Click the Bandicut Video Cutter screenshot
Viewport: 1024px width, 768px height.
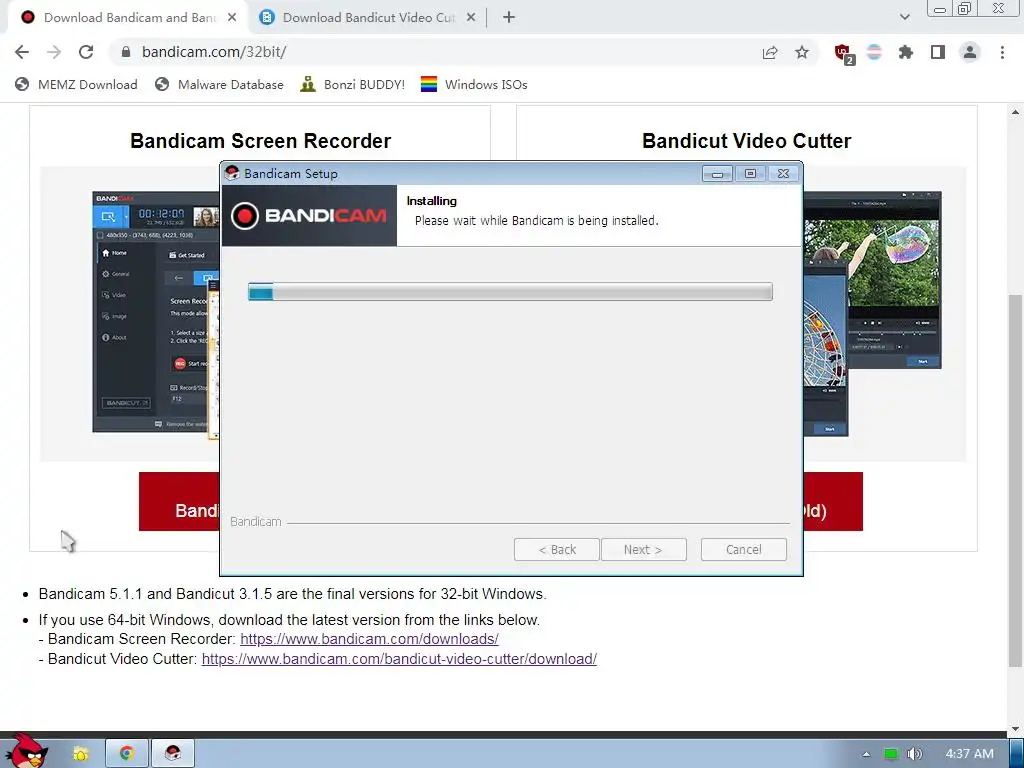pyautogui.click(x=872, y=313)
